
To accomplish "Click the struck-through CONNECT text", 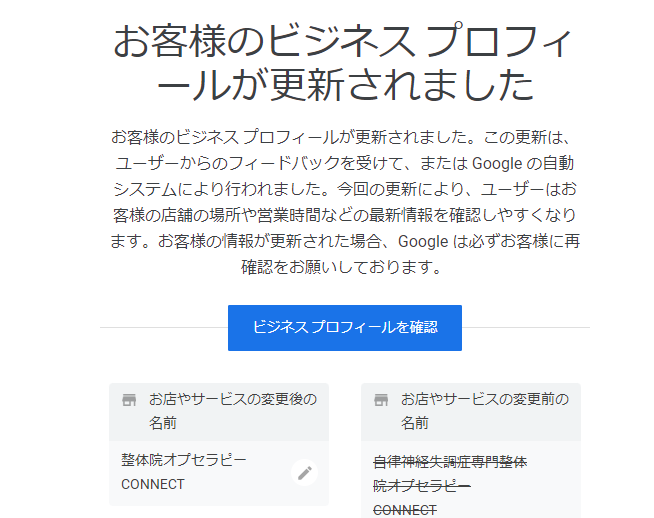I will click(405, 510).
